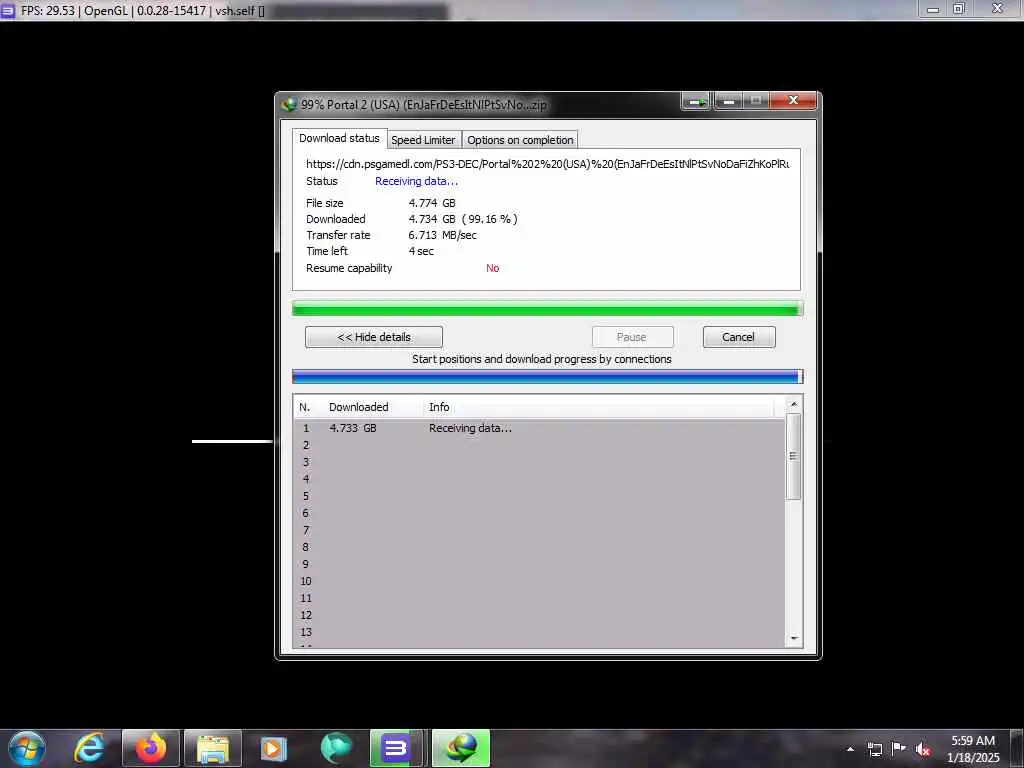Click the red Resume capability 'No'
1024x768 pixels.
point(492,268)
